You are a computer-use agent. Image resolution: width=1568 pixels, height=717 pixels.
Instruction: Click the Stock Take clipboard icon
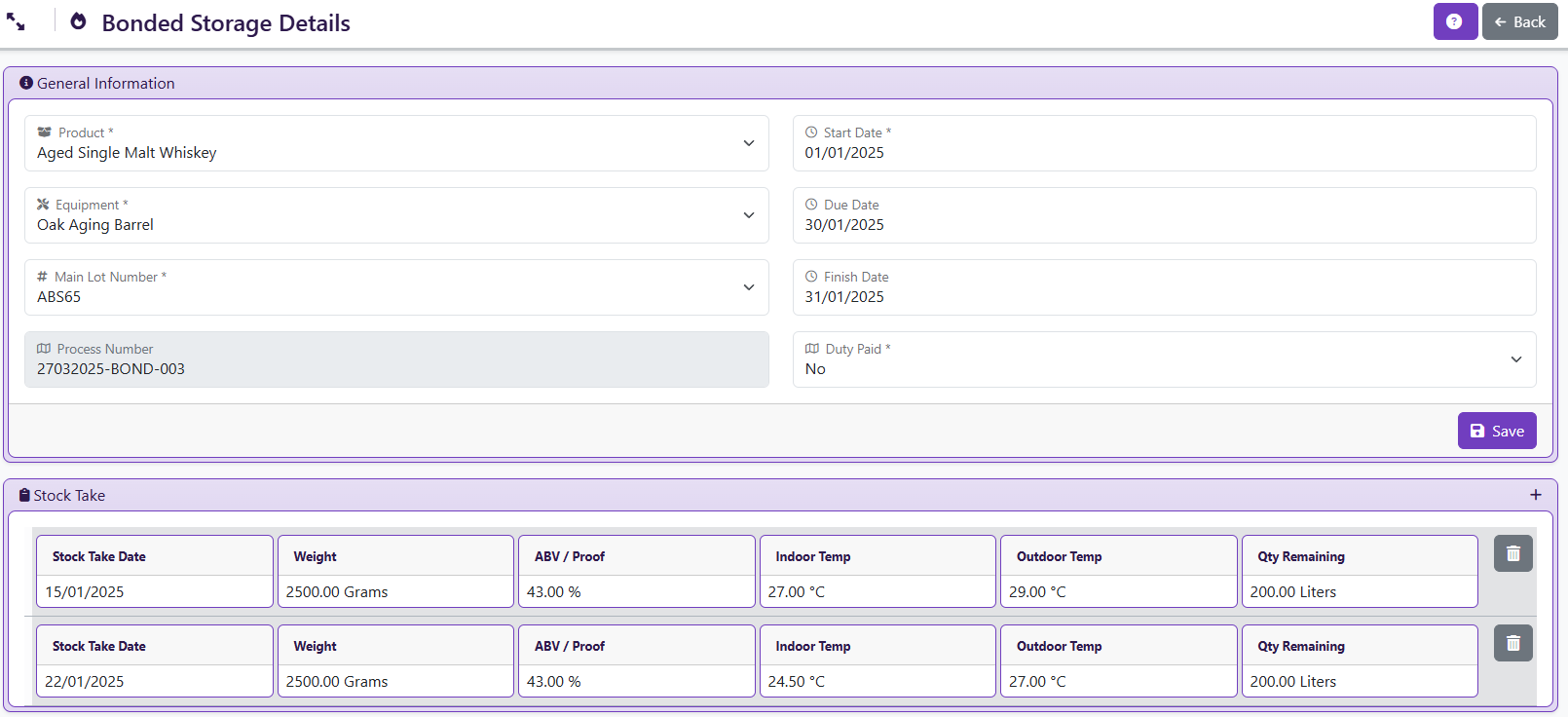24,495
